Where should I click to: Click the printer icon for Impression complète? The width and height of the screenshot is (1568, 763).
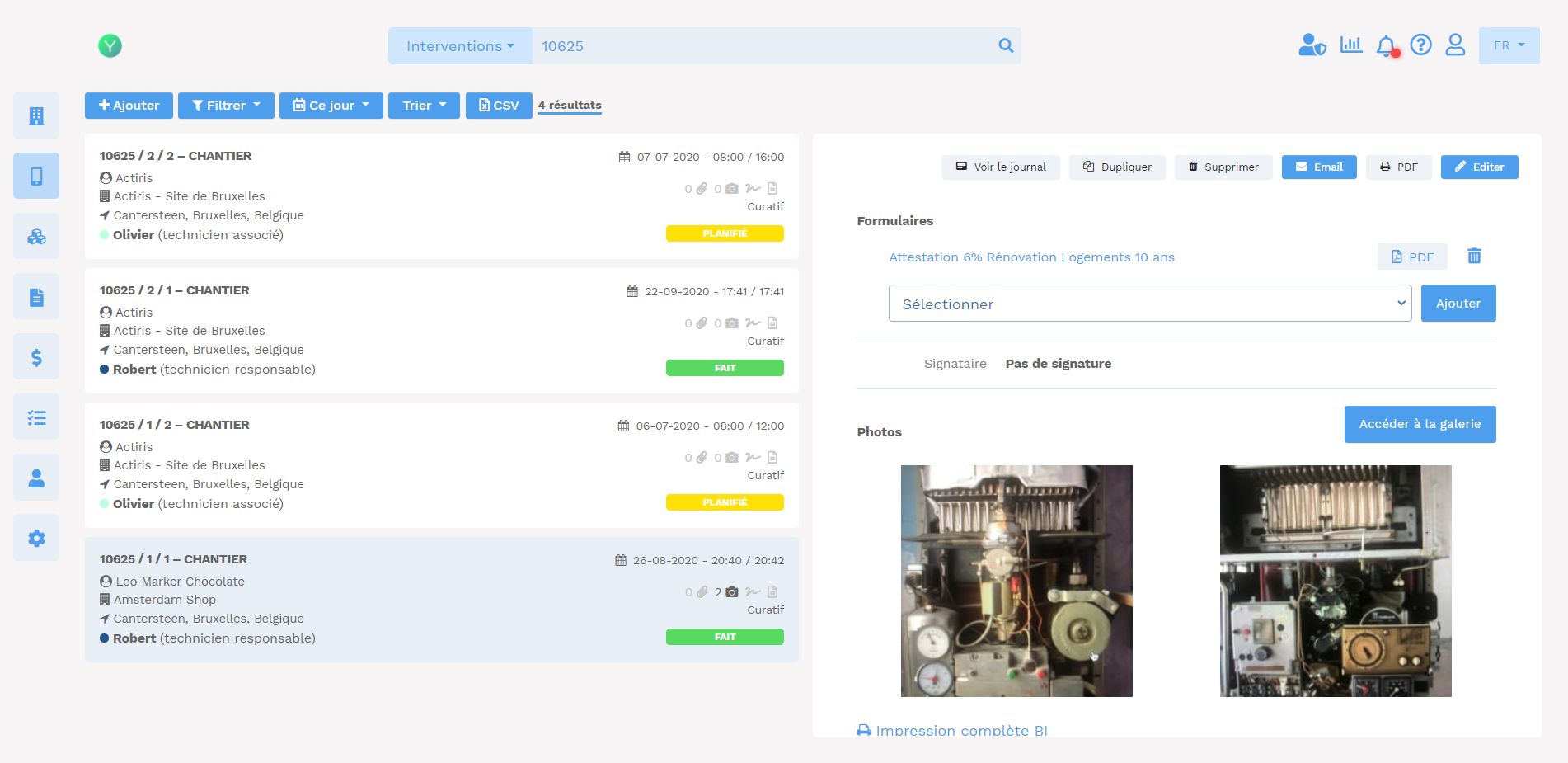[x=864, y=730]
